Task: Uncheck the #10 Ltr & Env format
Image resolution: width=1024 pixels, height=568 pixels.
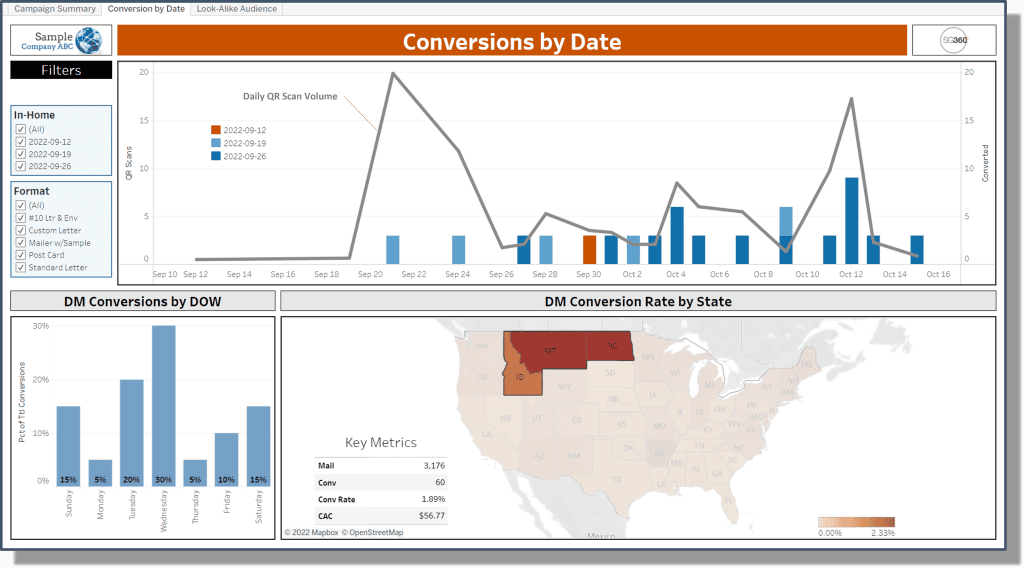Action: pyautogui.click(x=21, y=217)
